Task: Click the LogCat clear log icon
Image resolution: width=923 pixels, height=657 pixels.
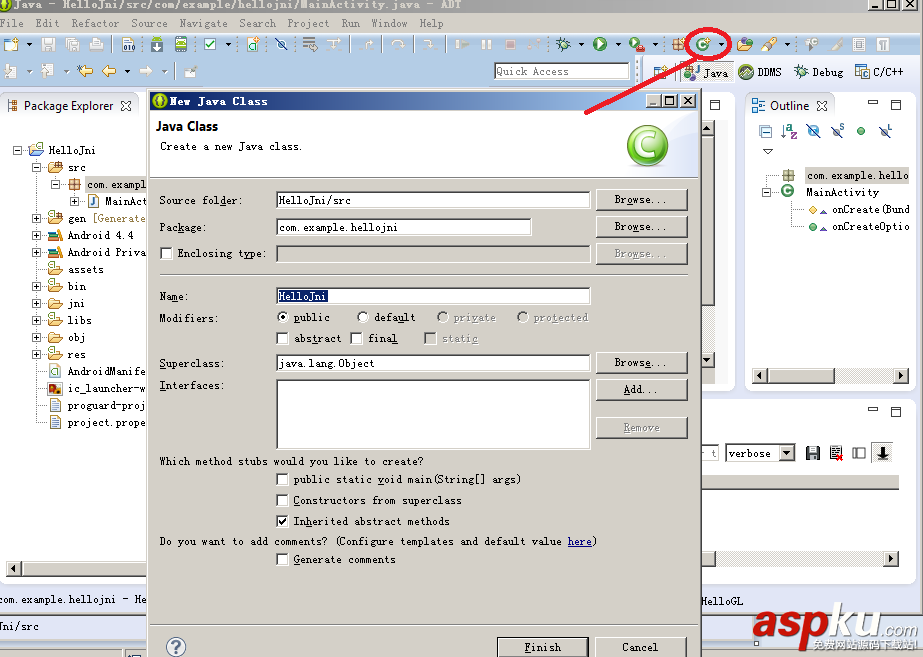Action: [836, 453]
